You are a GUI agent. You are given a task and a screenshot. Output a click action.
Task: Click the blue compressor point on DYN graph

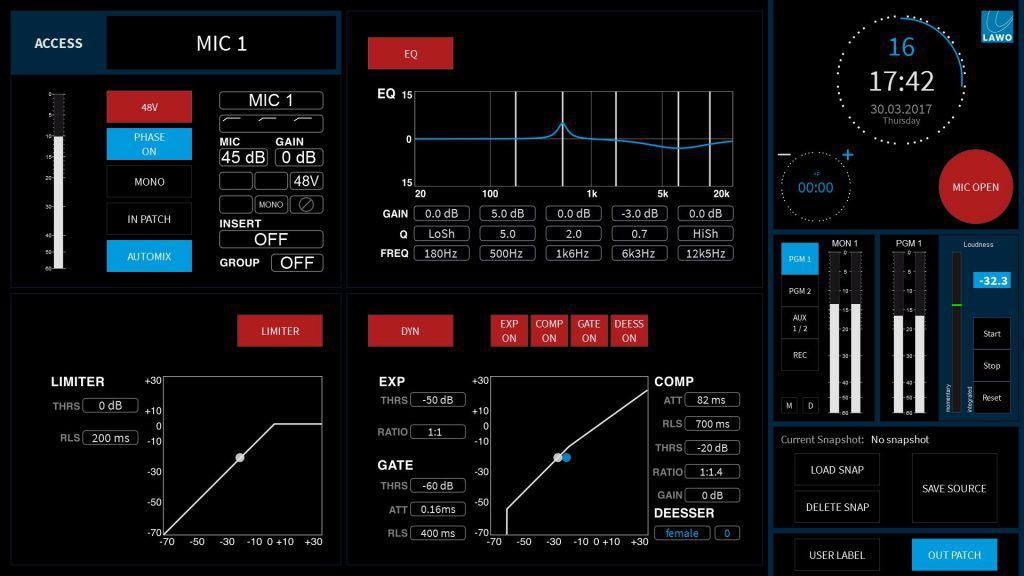[566, 457]
